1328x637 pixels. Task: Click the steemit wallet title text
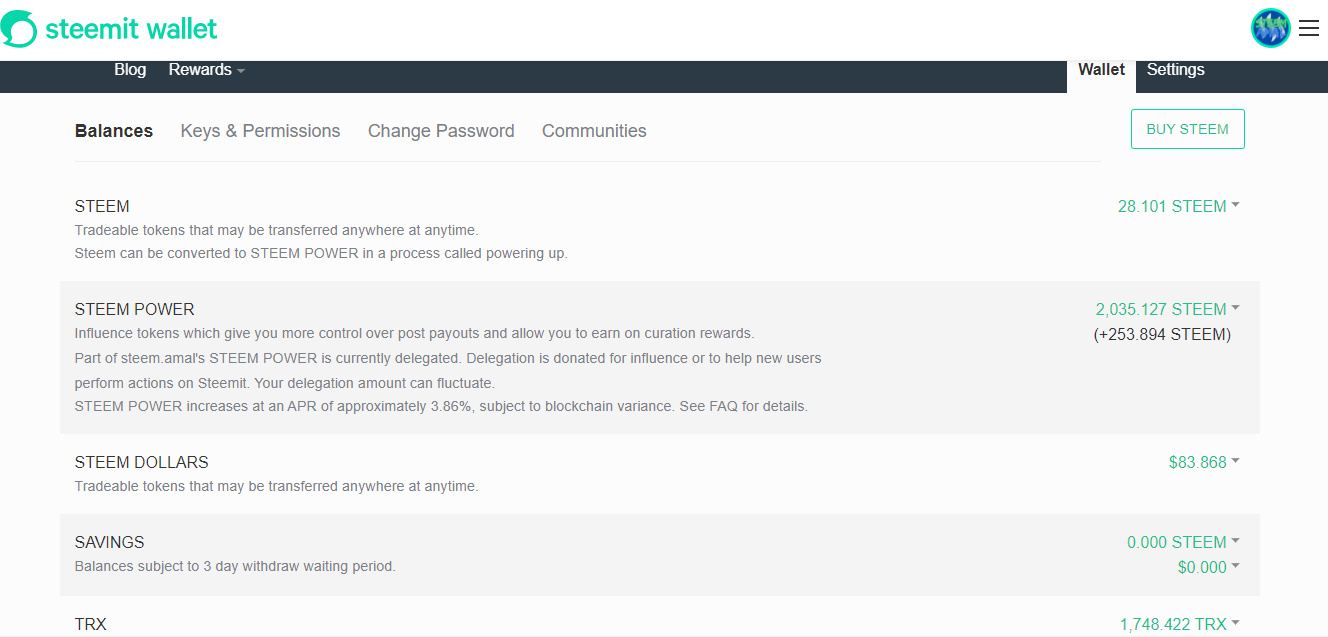coord(131,29)
